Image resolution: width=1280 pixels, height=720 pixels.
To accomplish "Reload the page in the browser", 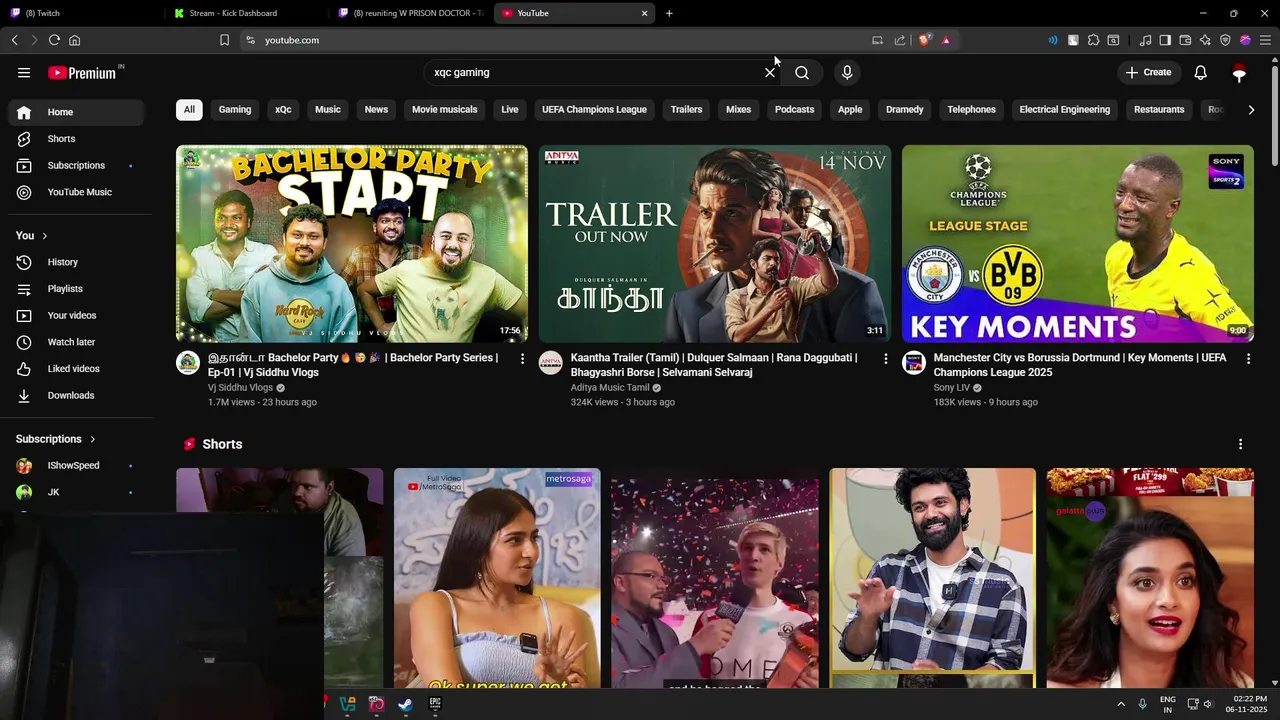I will tap(54, 40).
